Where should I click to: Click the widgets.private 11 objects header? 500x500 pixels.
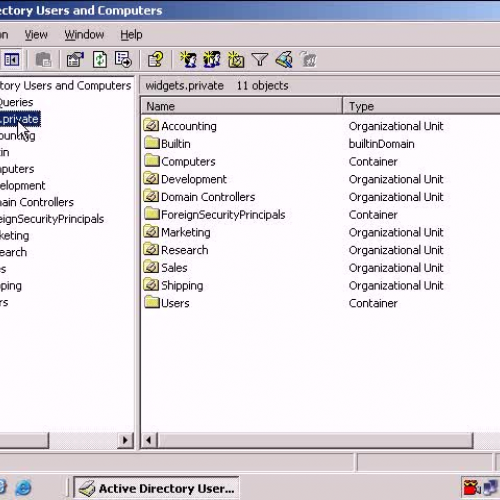217,86
